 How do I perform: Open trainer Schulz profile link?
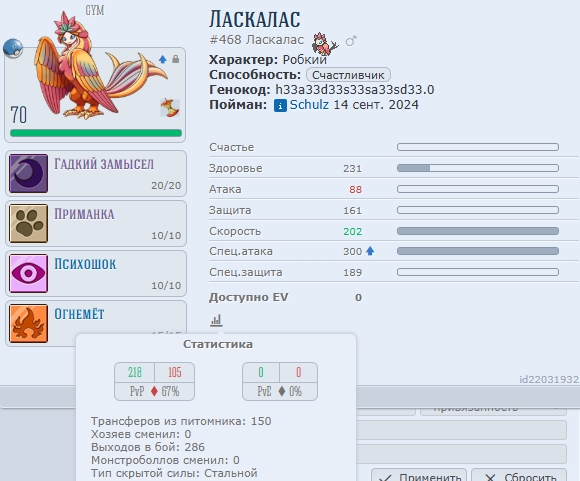309,105
